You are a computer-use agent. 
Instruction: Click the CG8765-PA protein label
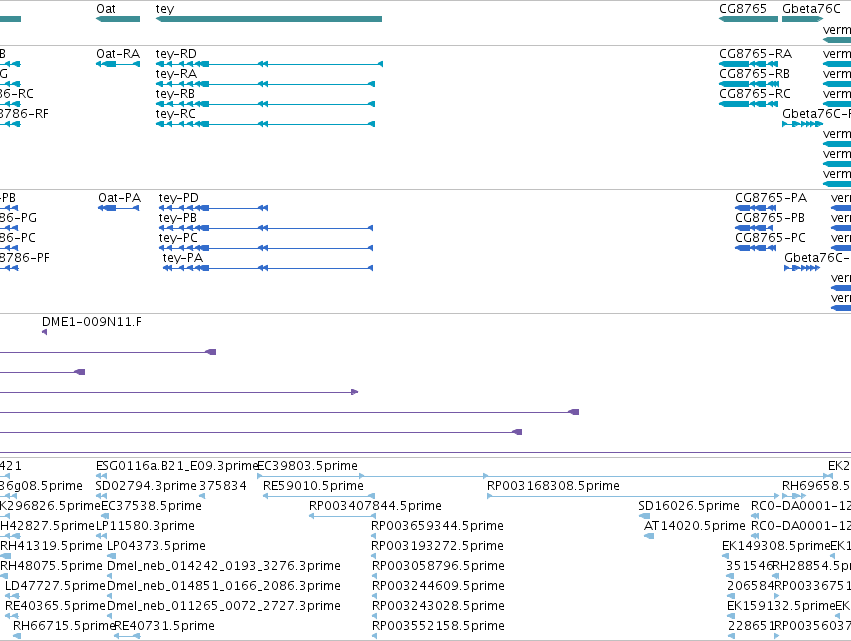771,198
